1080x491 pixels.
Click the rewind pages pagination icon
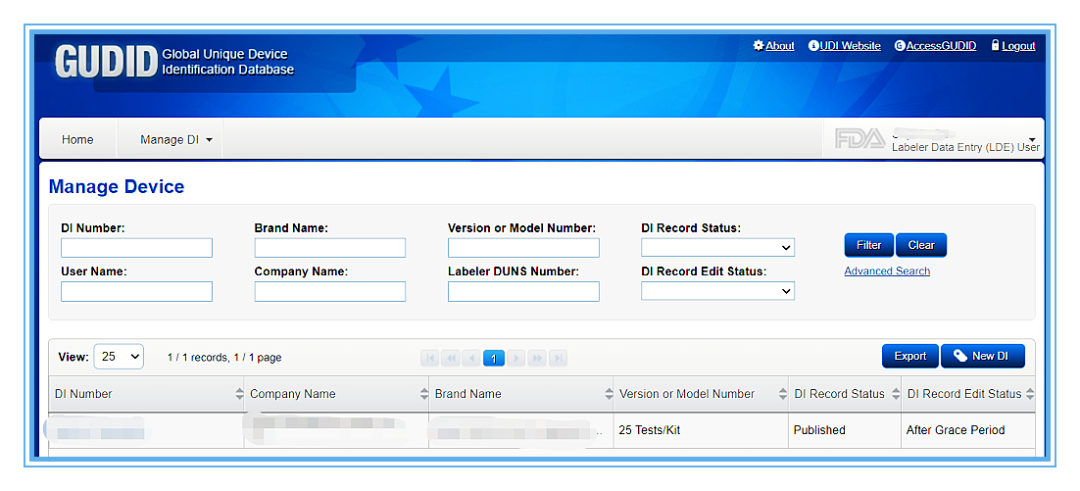pyautogui.click(x=451, y=358)
